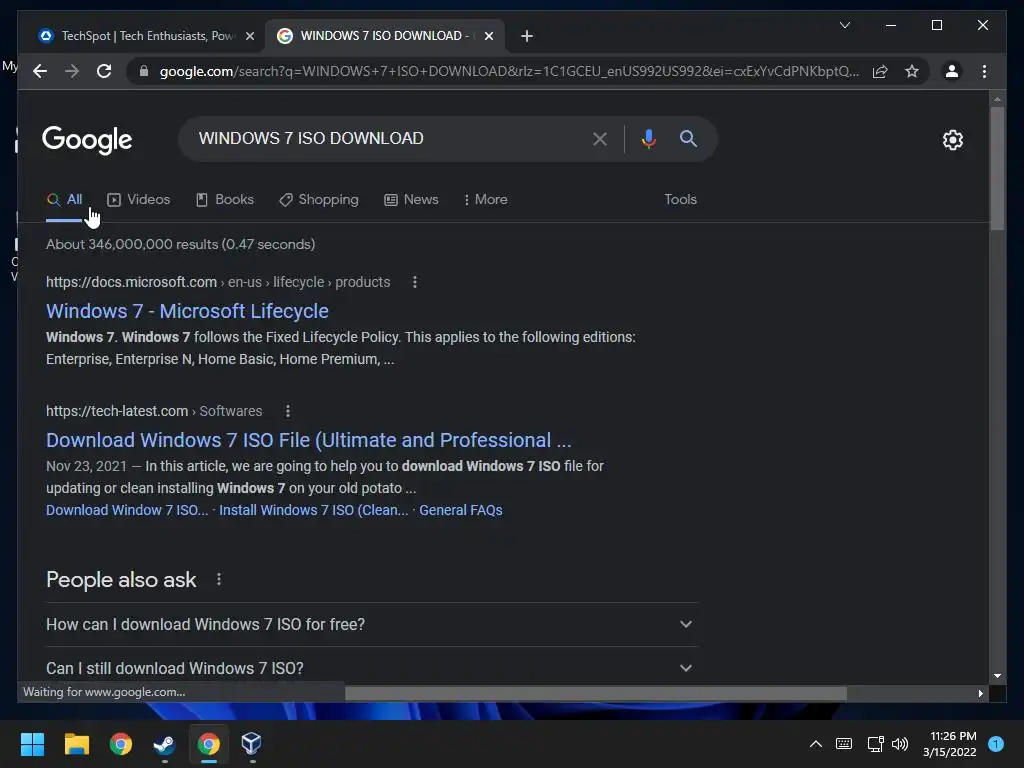Screen dimensions: 1024x768
Task: Open the notification center badge
Action: tap(996, 744)
